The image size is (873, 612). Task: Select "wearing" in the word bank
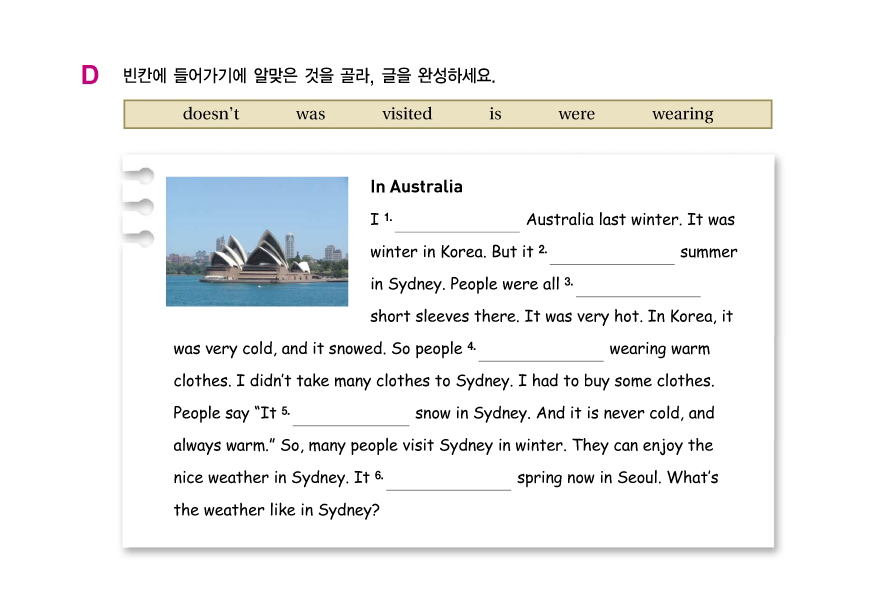(682, 114)
